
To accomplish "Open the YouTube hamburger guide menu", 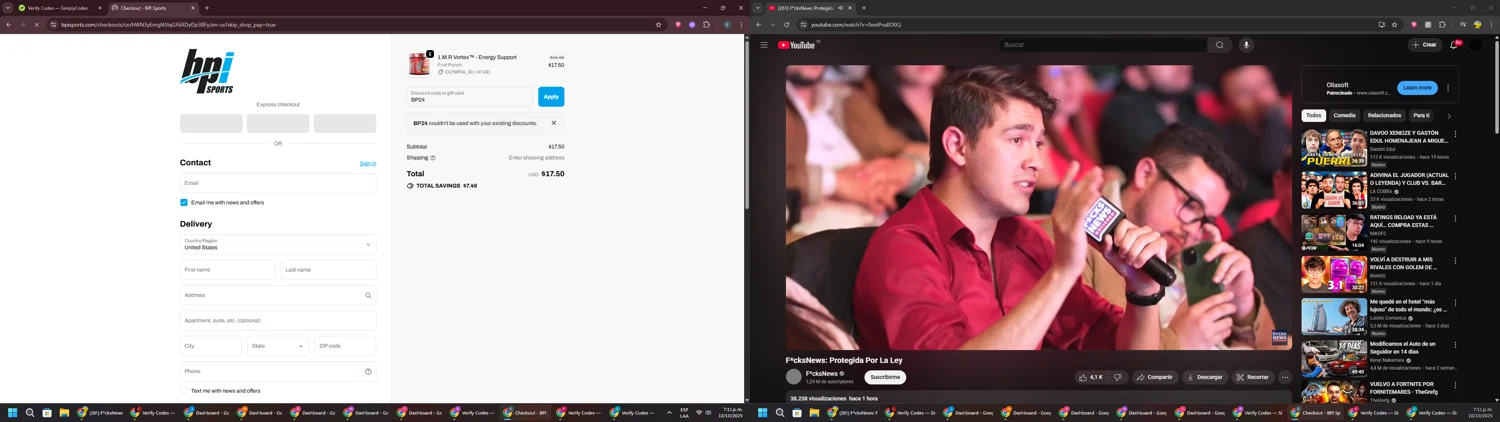I will [x=764, y=45].
